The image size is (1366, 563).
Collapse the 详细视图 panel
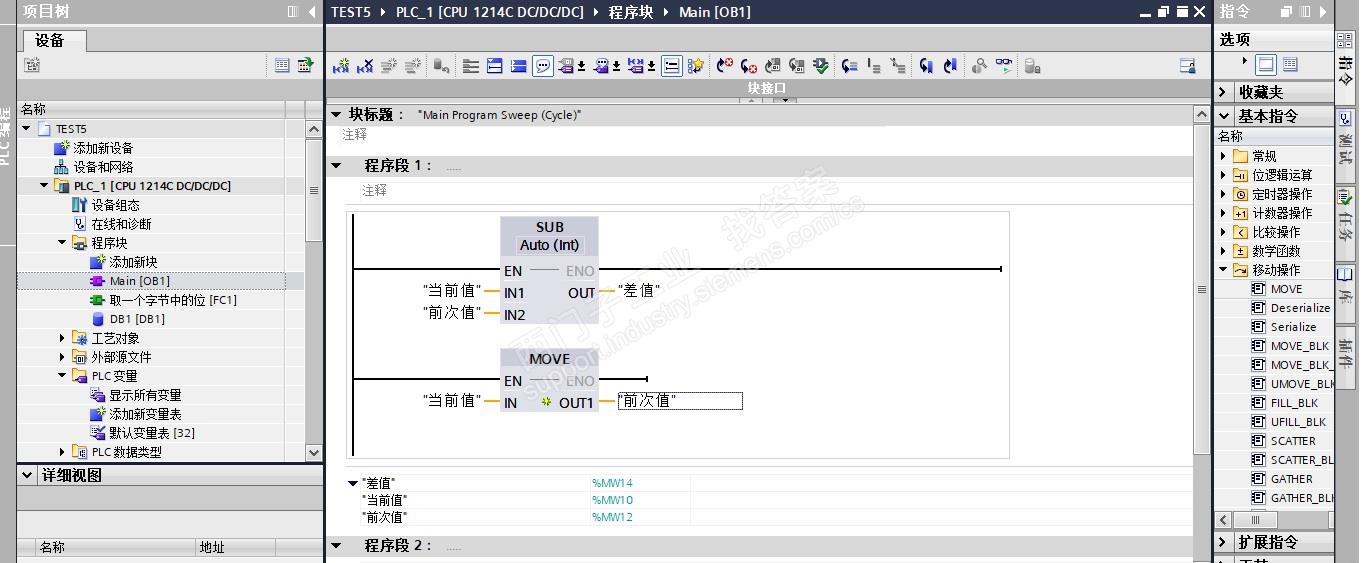pos(28,476)
